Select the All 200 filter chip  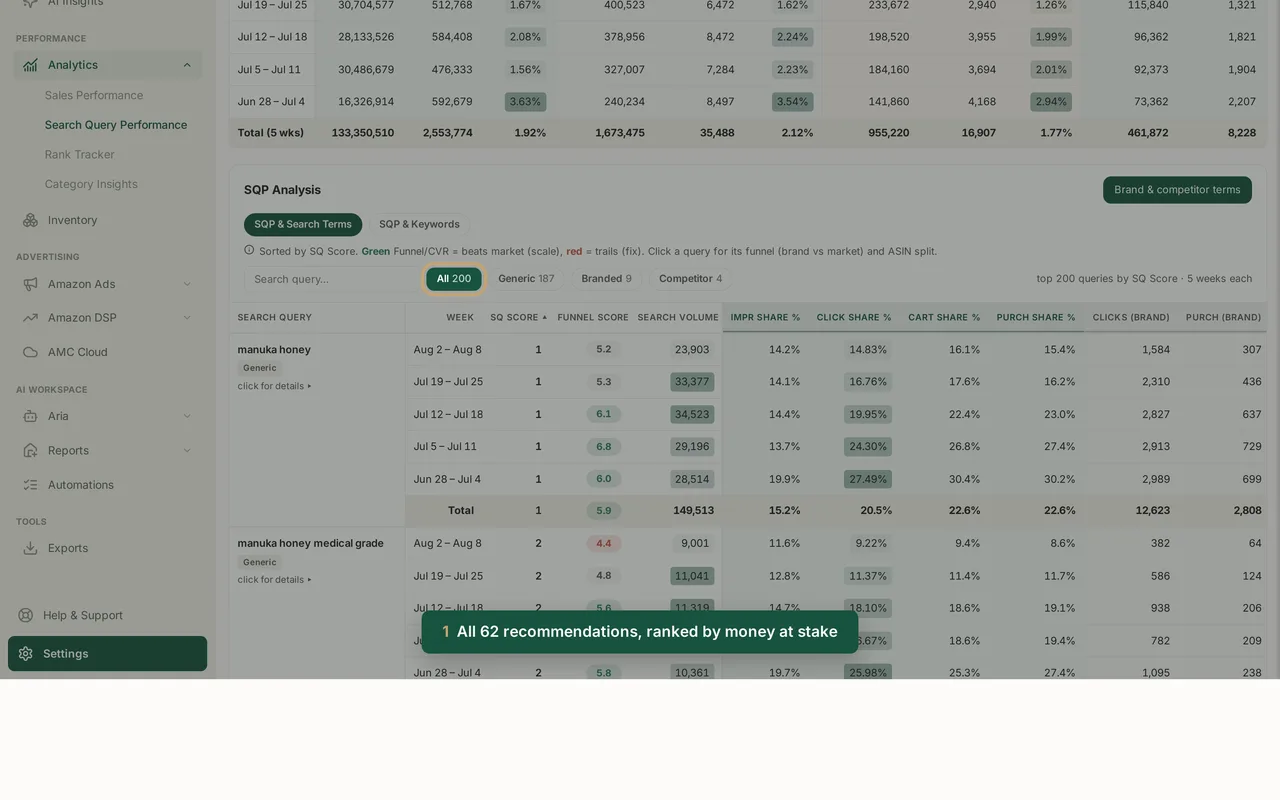point(454,279)
